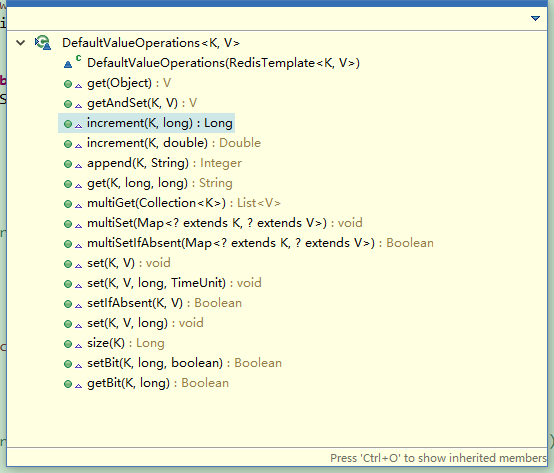Select the DefaultValueOperations(RedisTemplate<K, V>) constructor
The image size is (554, 473).
point(223,63)
